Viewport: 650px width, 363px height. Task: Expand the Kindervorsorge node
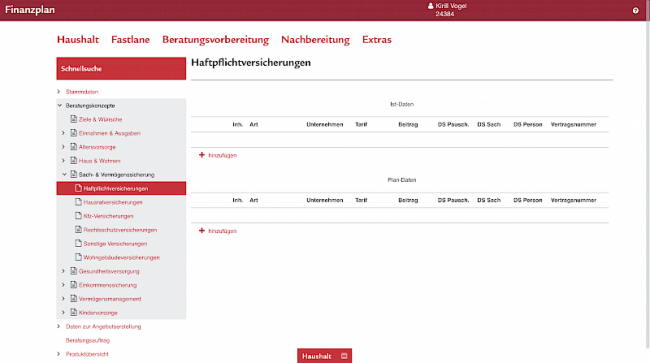click(x=63, y=312)
